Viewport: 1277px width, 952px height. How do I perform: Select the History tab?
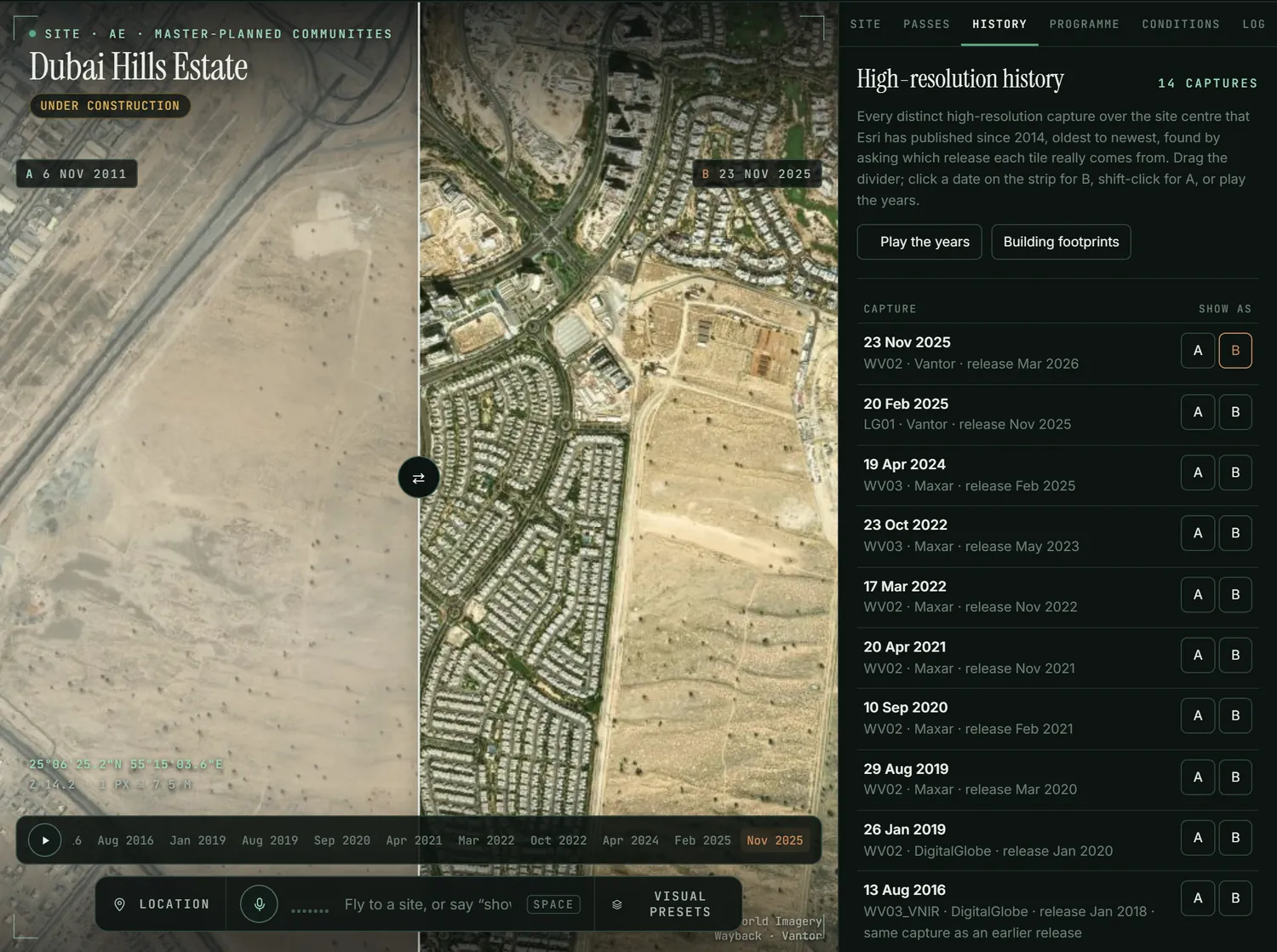point(999,24)
